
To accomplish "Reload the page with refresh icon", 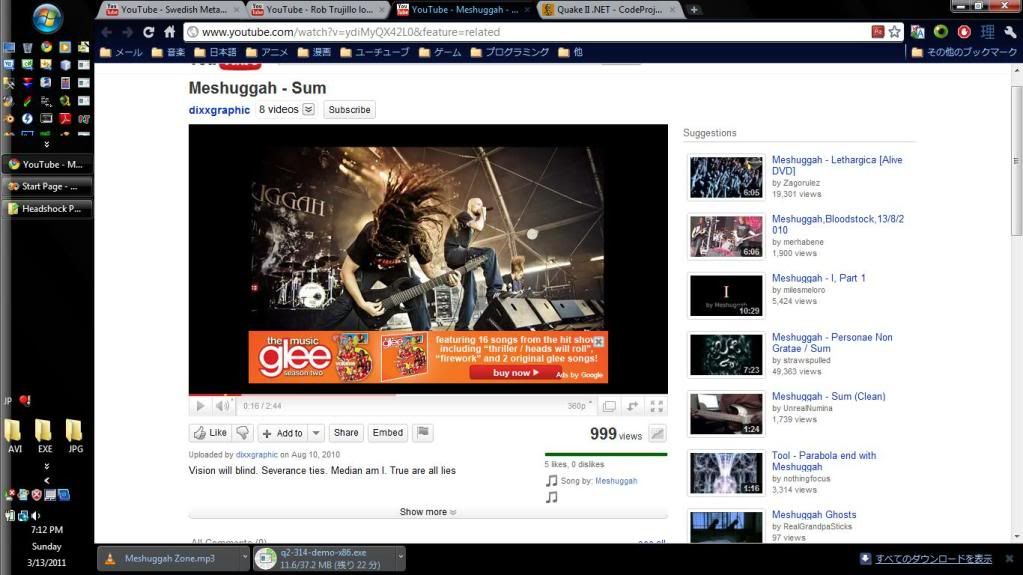I will 149,32.
